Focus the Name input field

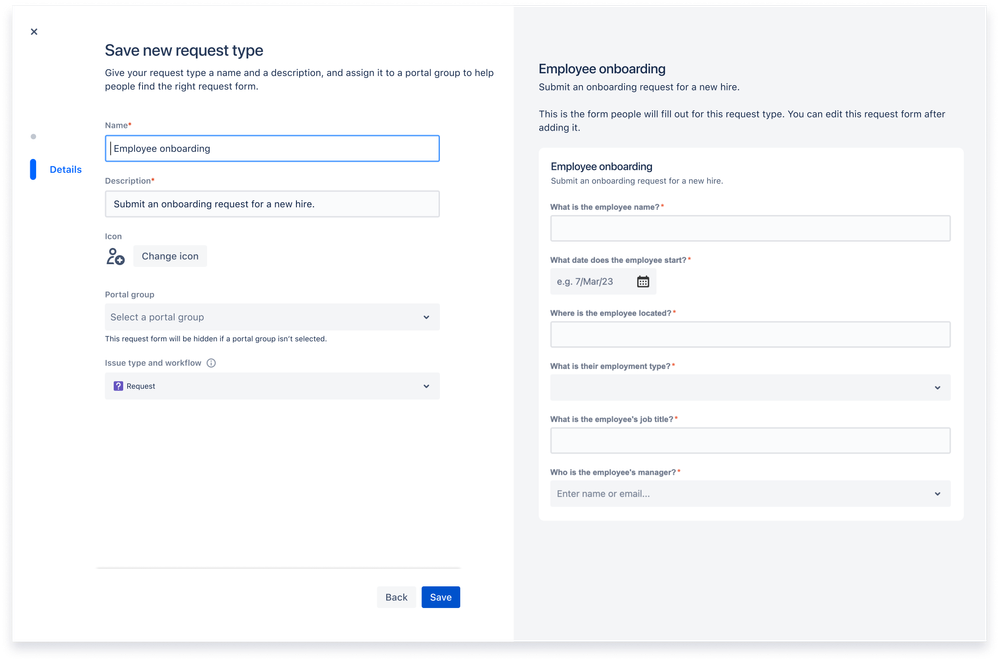pos(272,149)
